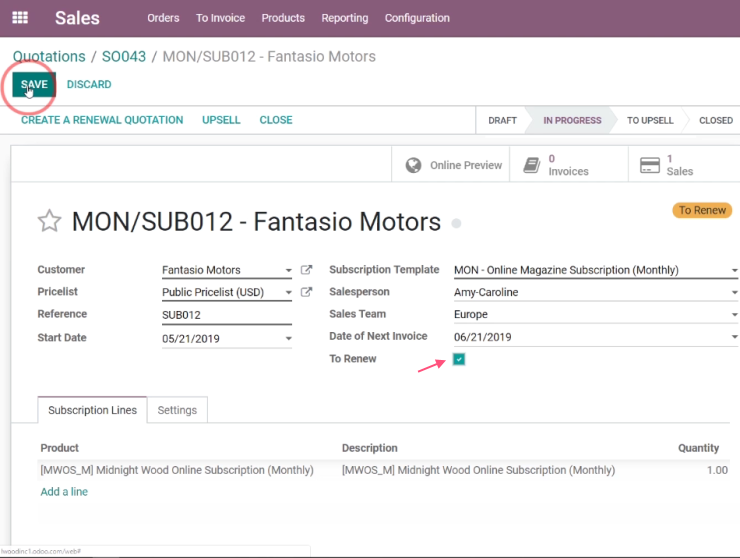Uncheck the To Renew checkbox
Viewport: 740px width, 558px height.
[x=459, y=359]
